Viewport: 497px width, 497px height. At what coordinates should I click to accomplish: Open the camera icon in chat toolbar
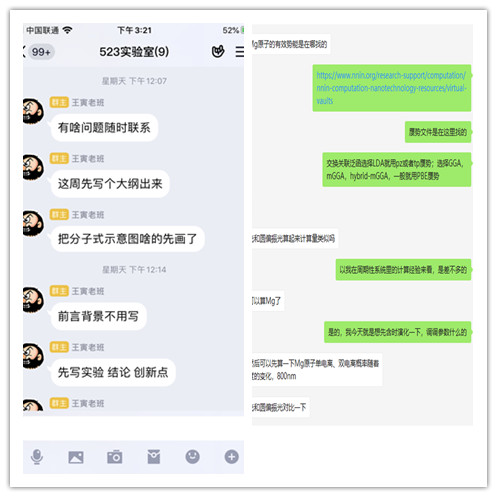pyautogui.click(x=115, y=457)
